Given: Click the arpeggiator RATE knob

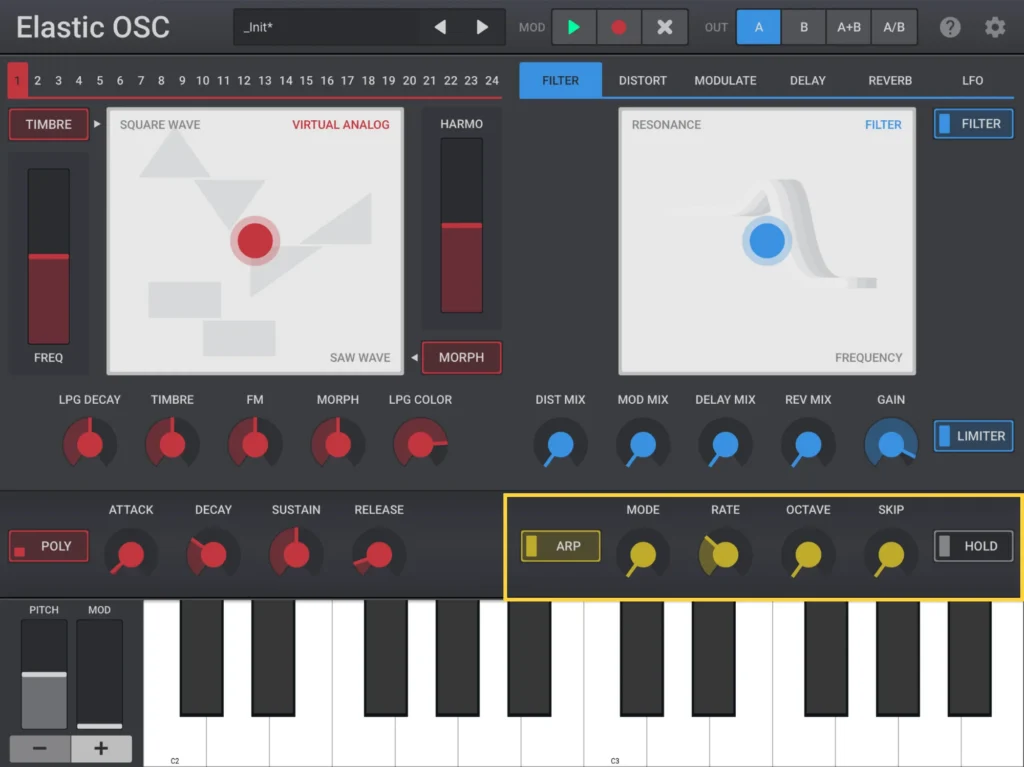Looking at the screenshot, I should 725,555.
